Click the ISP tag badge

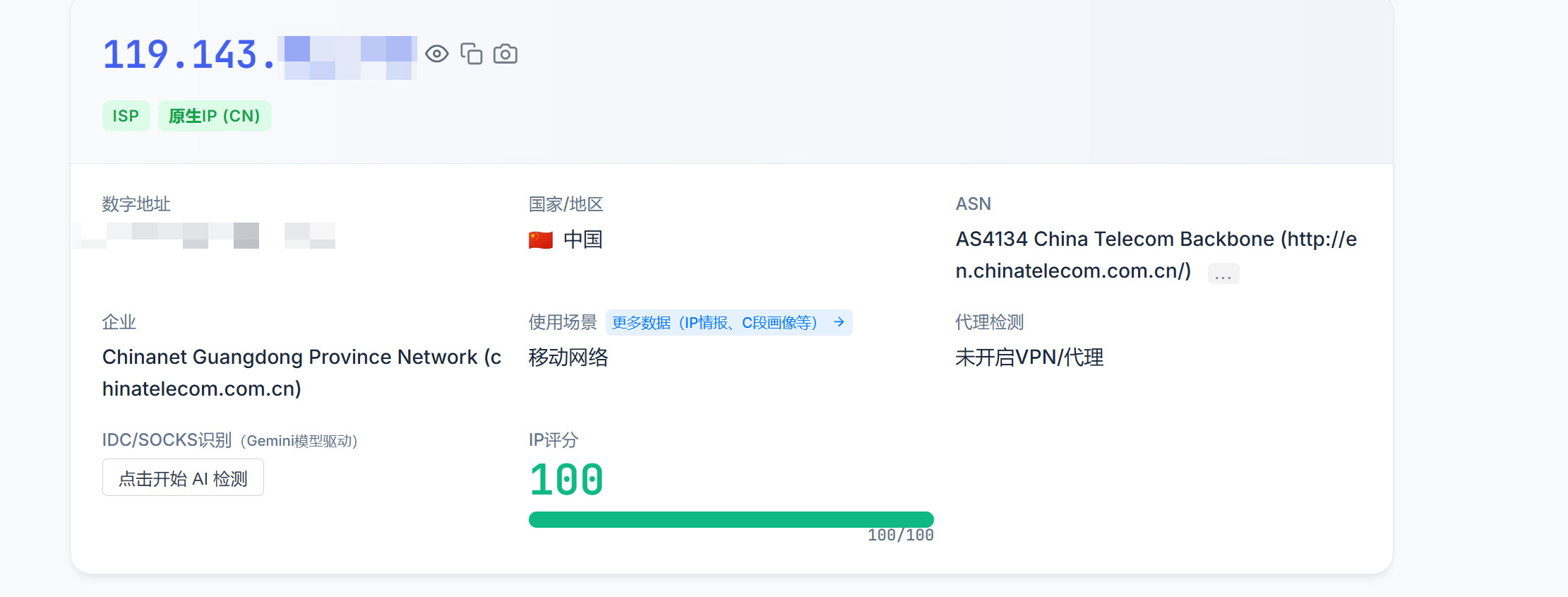[x=126, y=116]
